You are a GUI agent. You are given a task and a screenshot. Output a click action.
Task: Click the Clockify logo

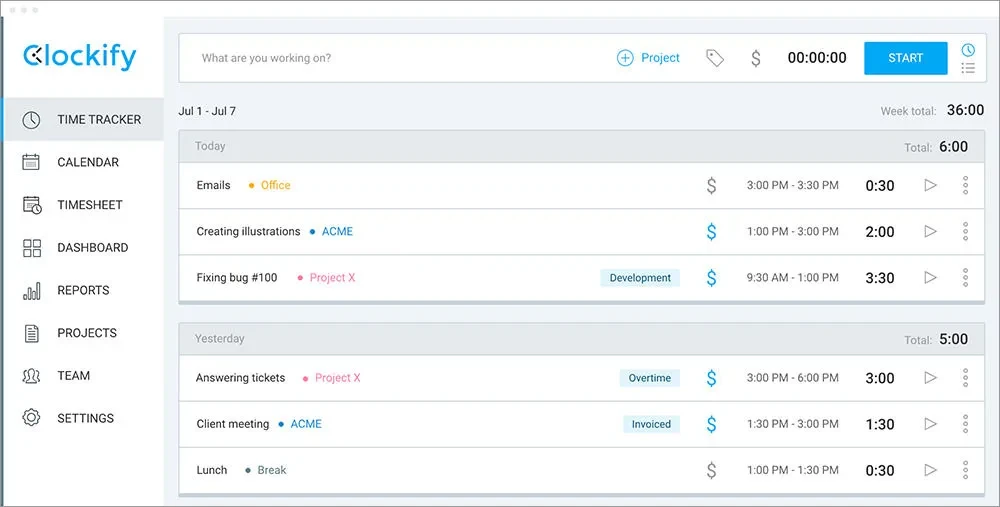80,57
